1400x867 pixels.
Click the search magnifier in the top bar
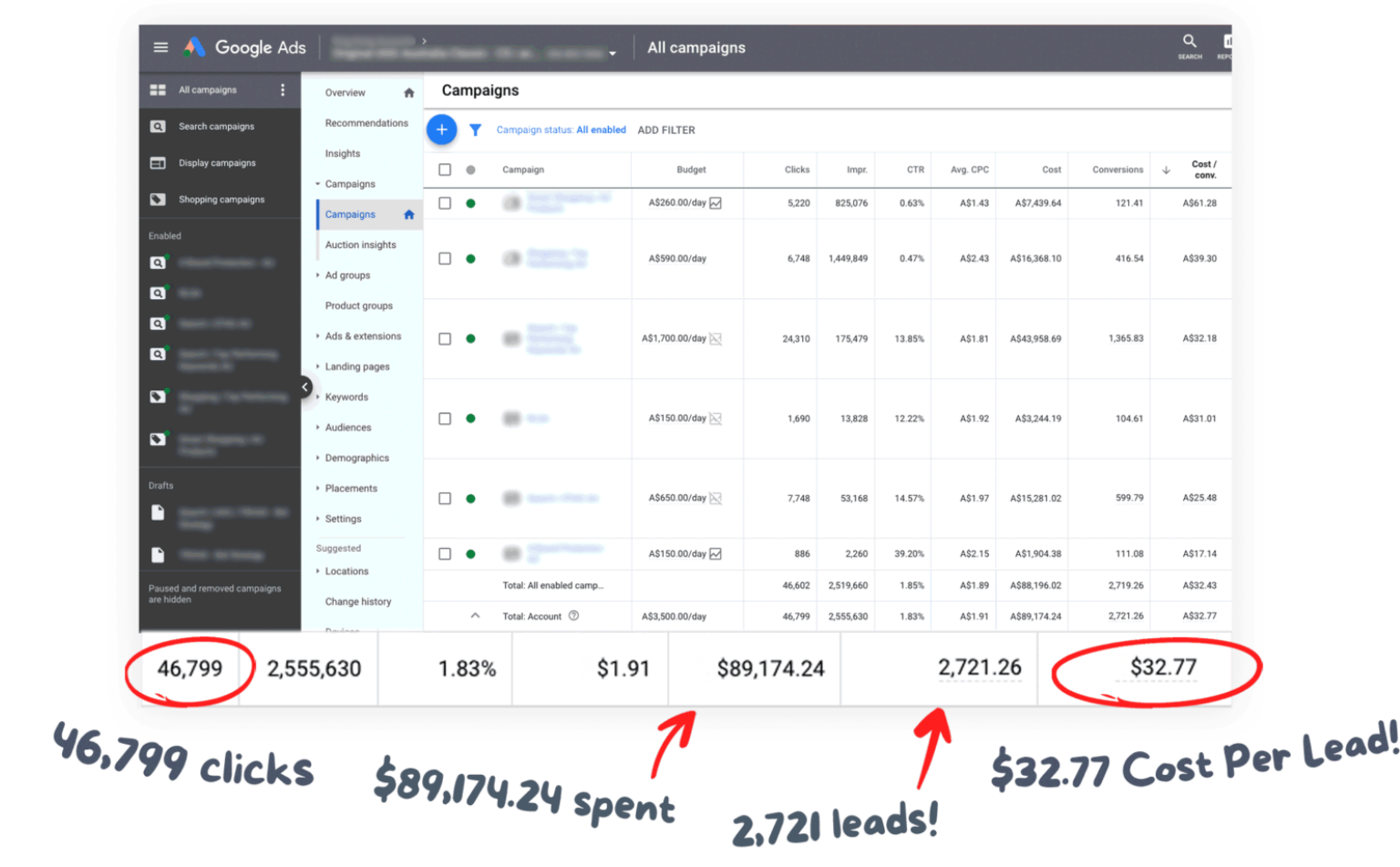point(1189,41)
